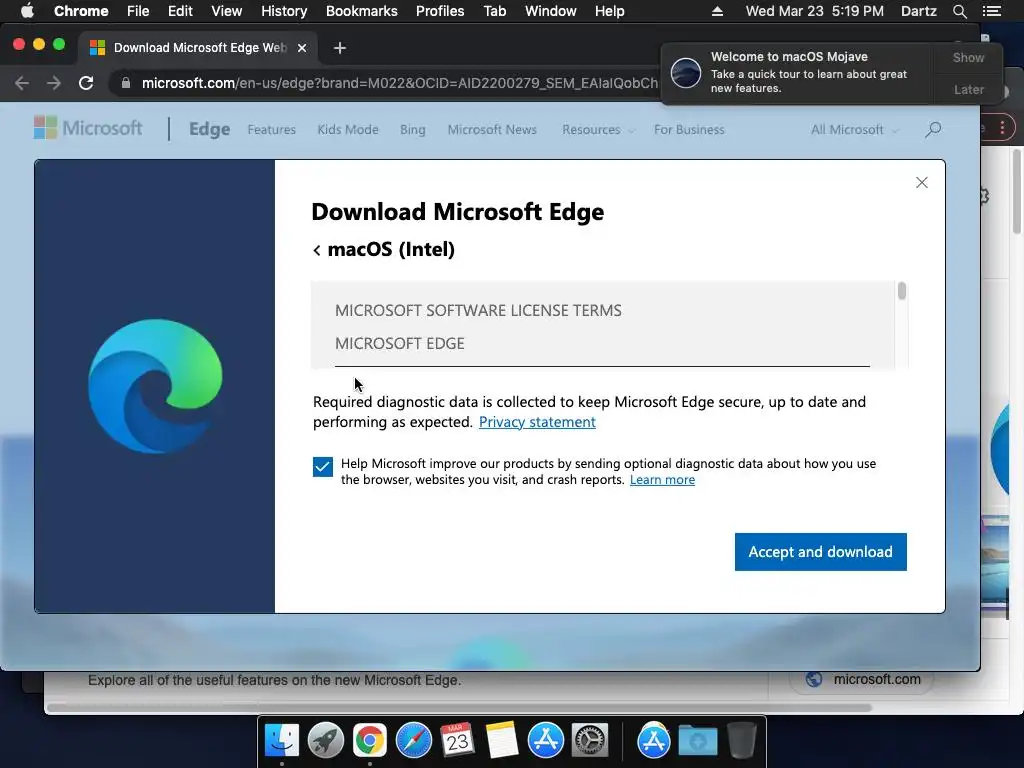Open the Help menu
Screen dimensions: 1024x768
coord(609,11)
